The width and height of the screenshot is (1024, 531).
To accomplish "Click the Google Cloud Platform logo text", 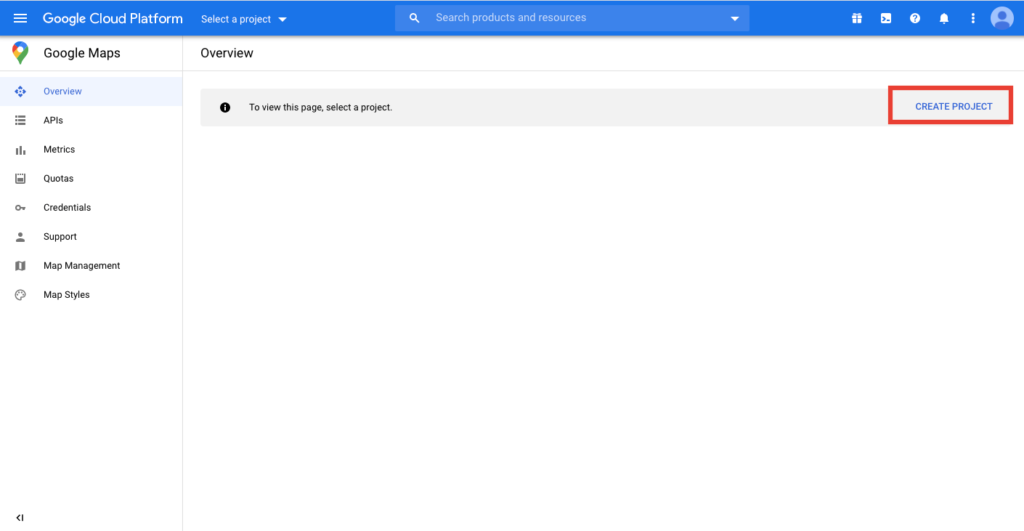I will coord(113,18).
